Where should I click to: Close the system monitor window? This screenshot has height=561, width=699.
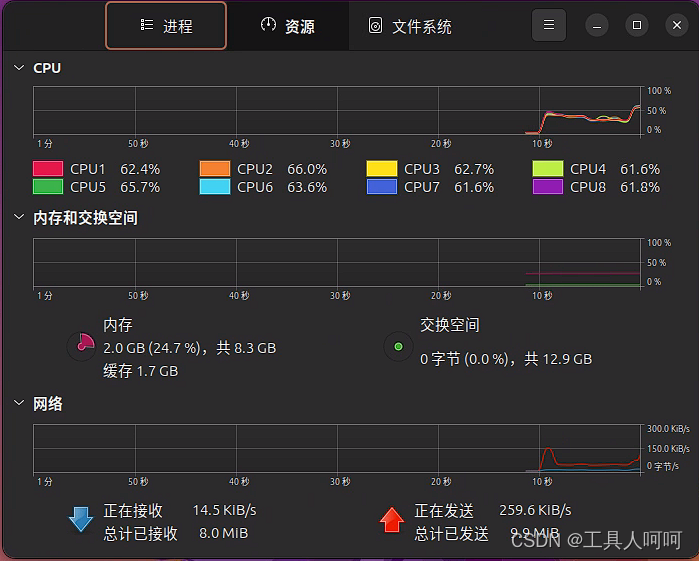pyautogui.click(x=677, y=25)
